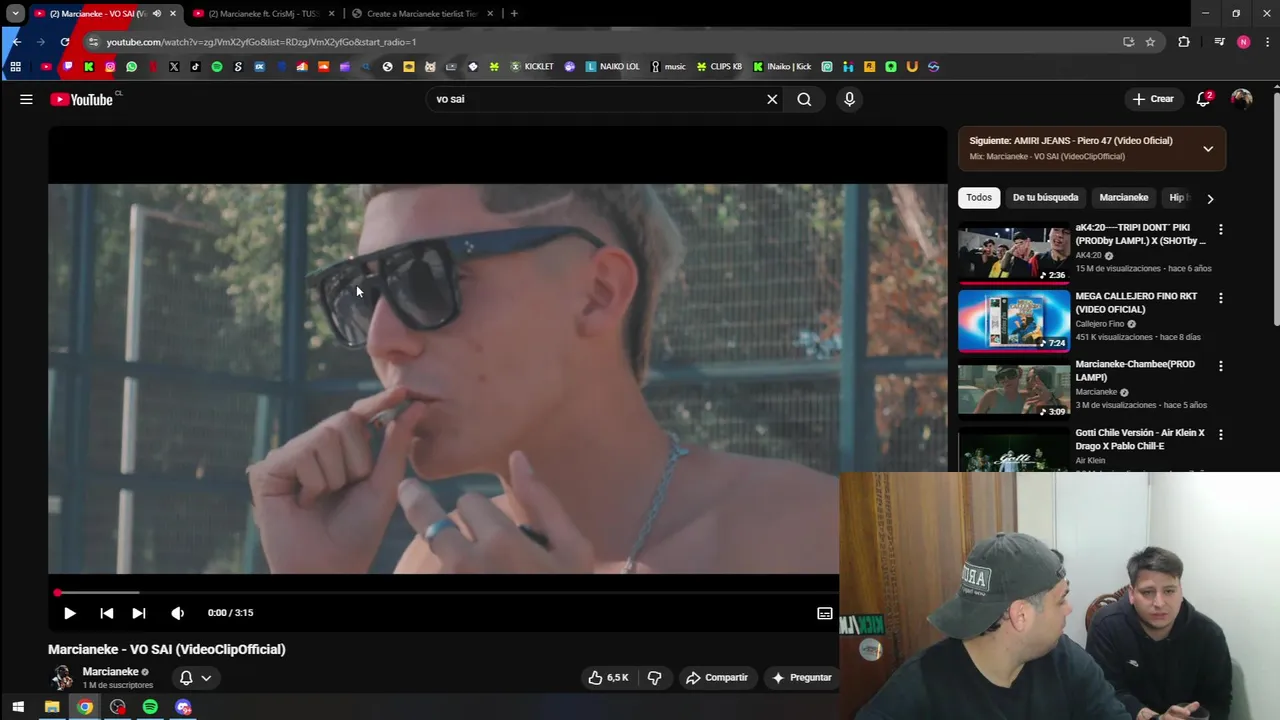Open the X (Twitter) bookmark icon
The width and height of the screenshot is (1280, 720).
click(x=174, y=67)
